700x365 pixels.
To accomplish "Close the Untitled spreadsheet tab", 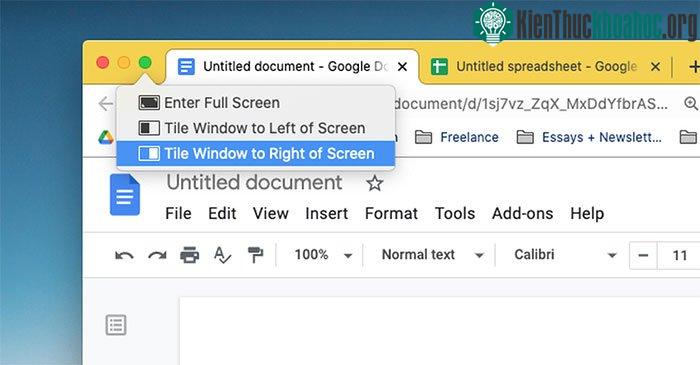I will click(x=655, y=67).
